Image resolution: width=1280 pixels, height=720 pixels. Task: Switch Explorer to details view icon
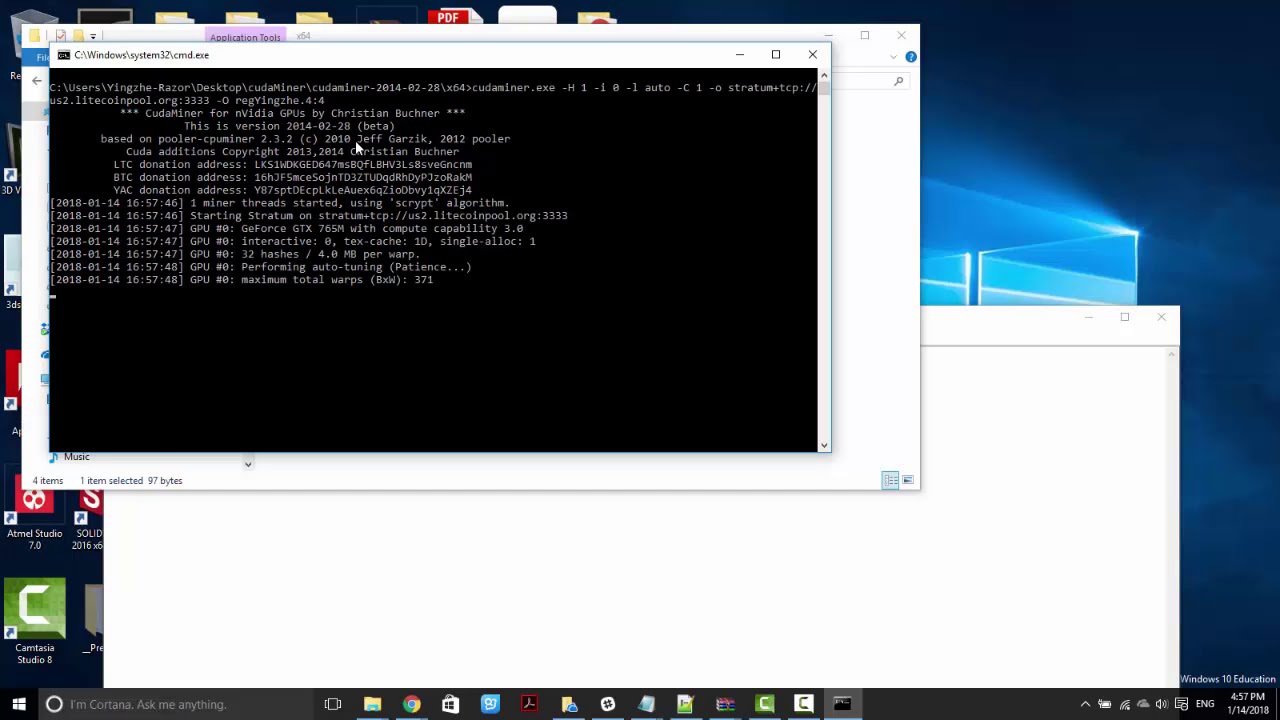(x=890, y=480)
